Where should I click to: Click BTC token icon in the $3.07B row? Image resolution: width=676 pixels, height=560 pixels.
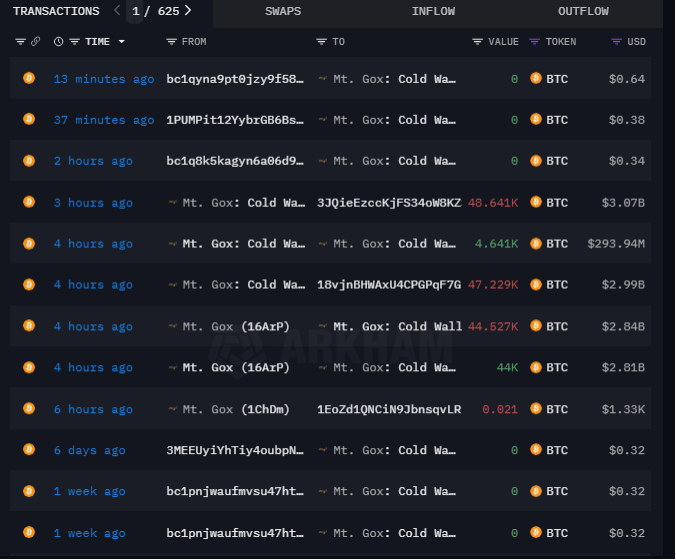click(536, 202)
